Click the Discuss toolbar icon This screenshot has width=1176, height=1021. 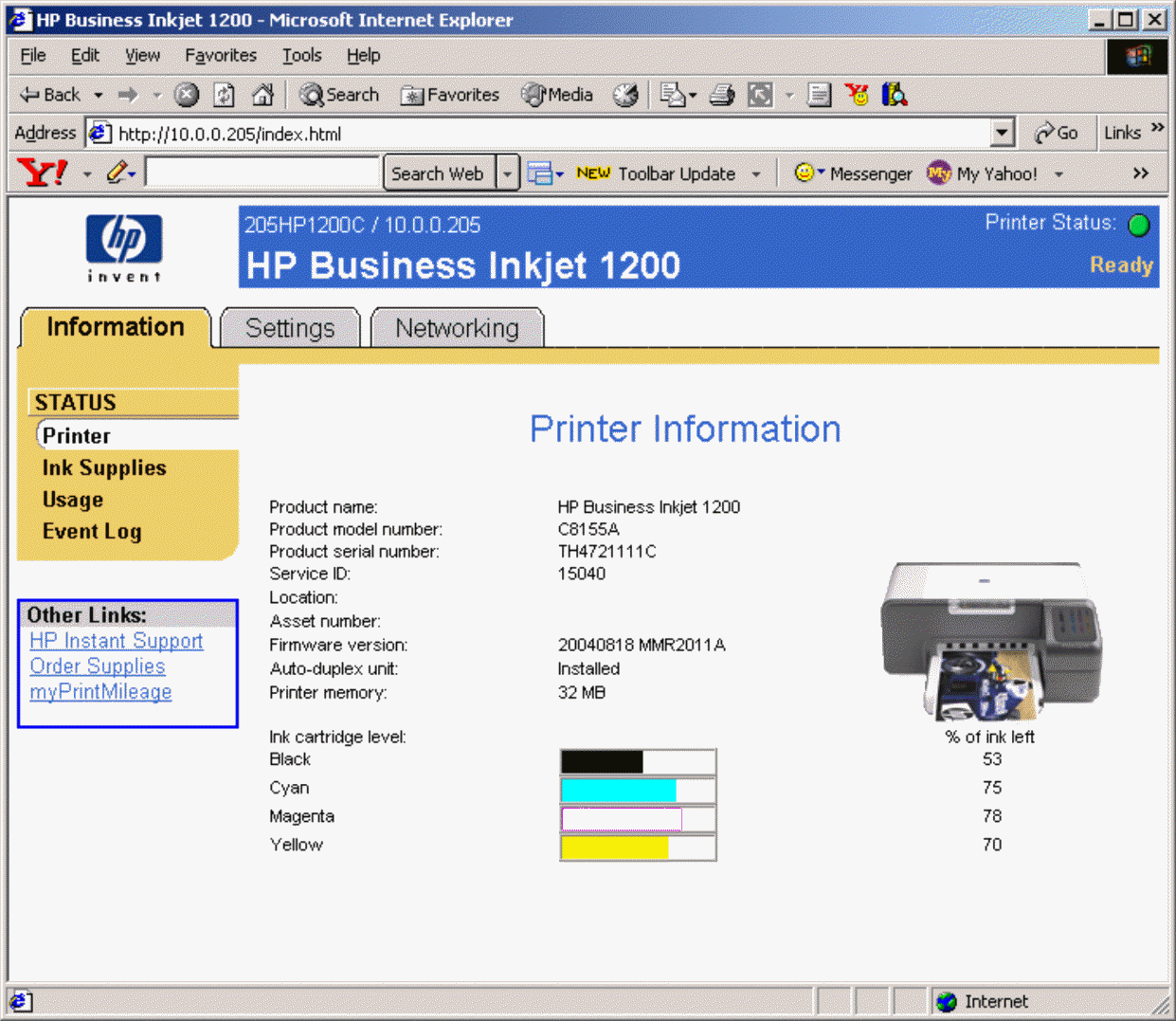coord(820,95)
